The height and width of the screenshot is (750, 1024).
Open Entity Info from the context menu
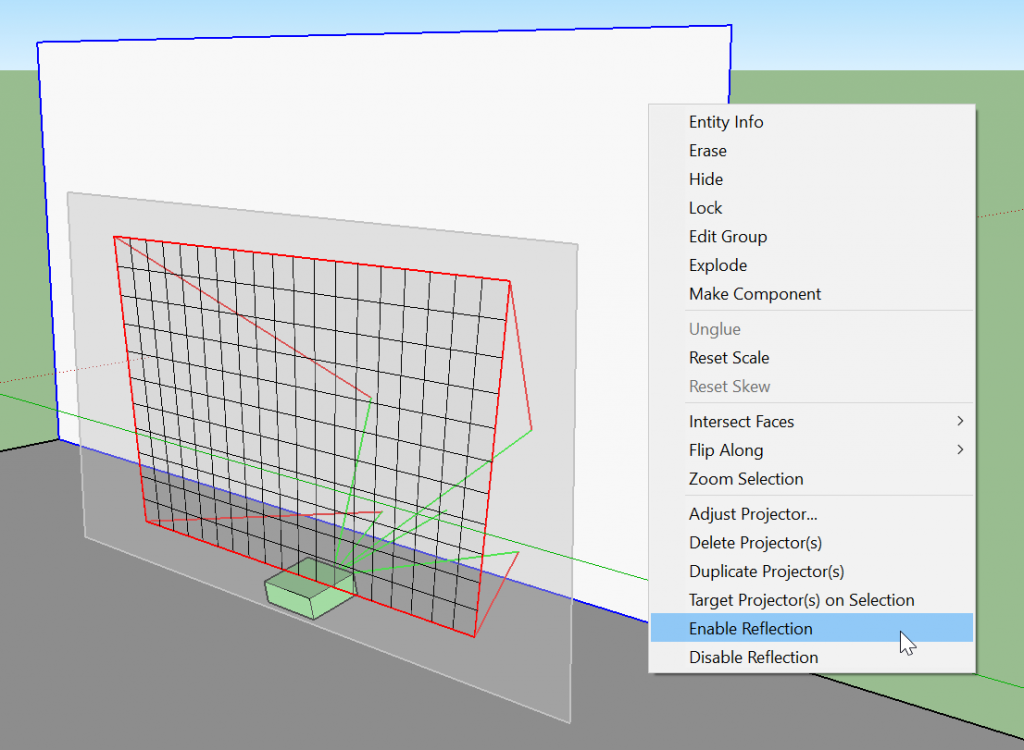pos(811,122)
